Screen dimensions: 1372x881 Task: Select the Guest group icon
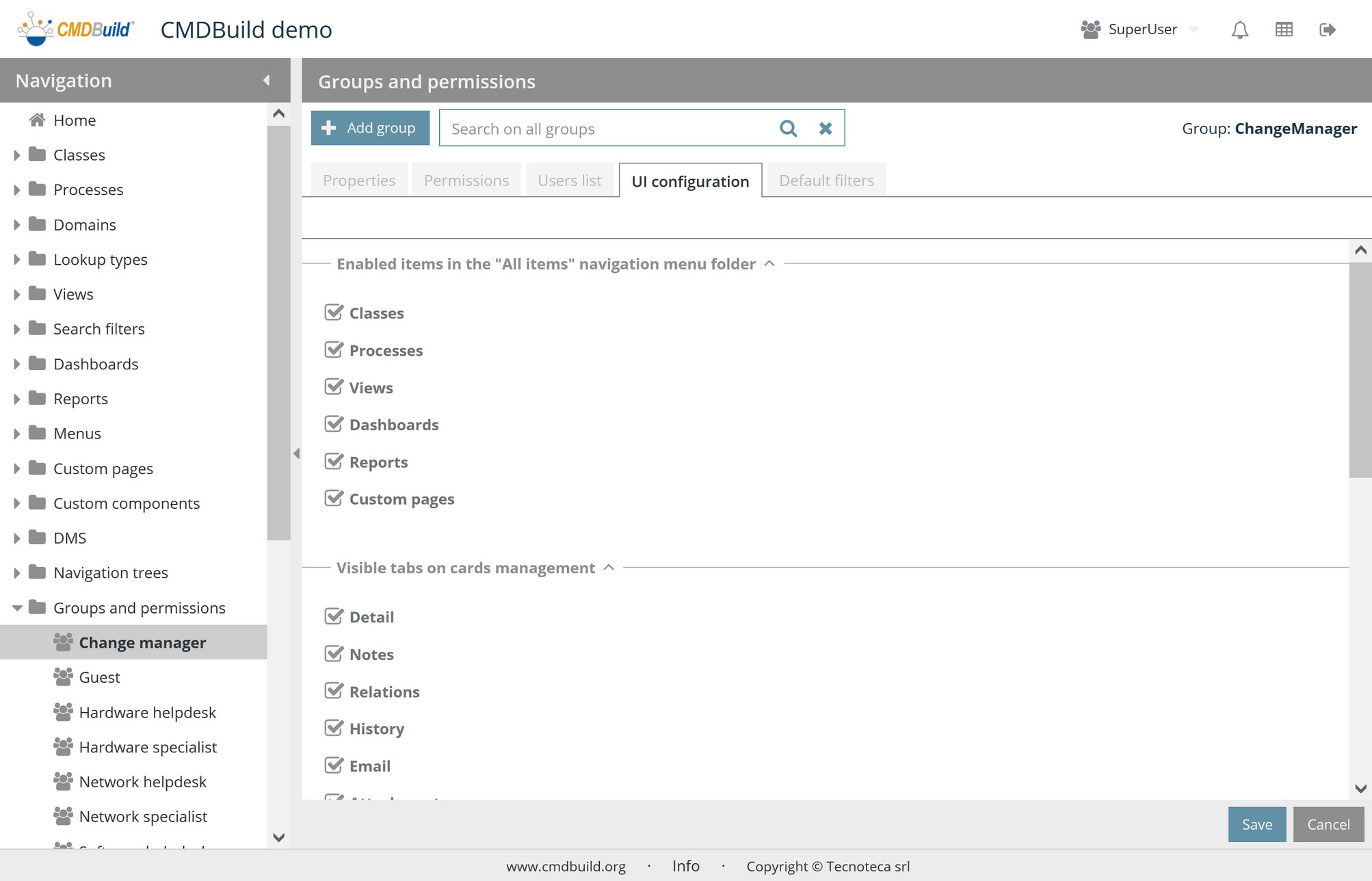[63, 677]
